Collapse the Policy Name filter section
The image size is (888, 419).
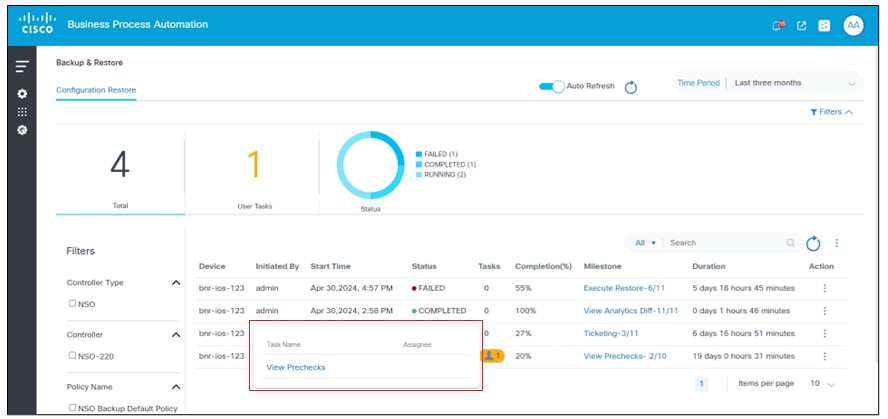(x=176, y=387)
